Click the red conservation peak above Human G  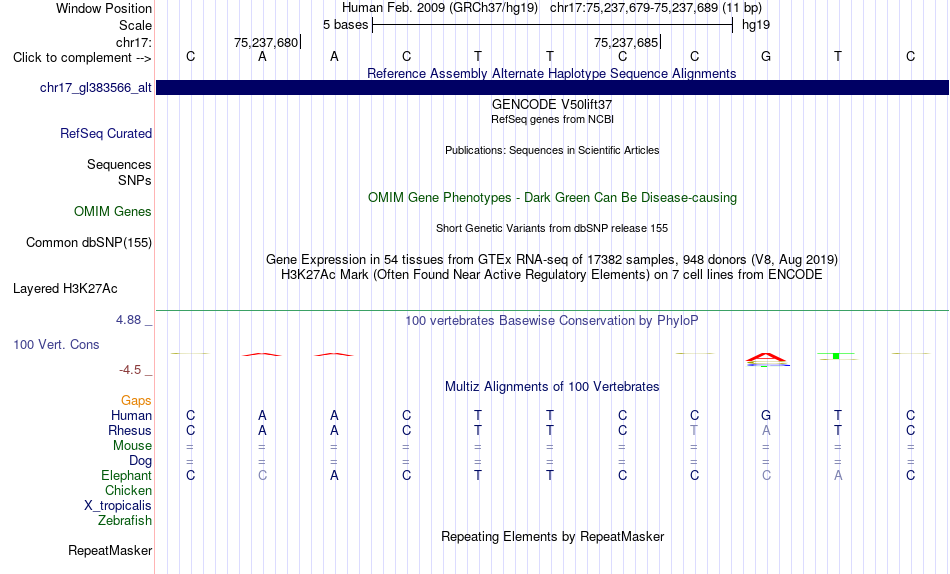coord(766,357)
